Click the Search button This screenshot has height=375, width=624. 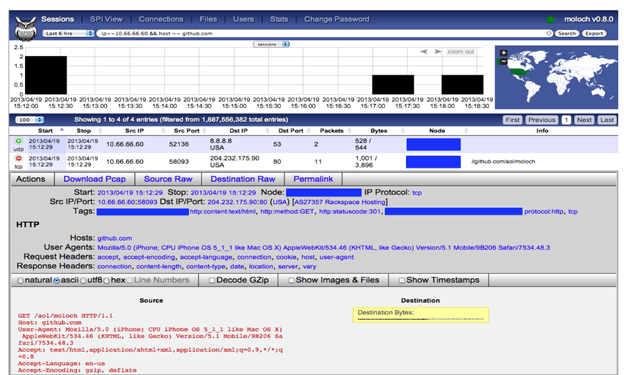pyautogui.click(x=567, y=33)
